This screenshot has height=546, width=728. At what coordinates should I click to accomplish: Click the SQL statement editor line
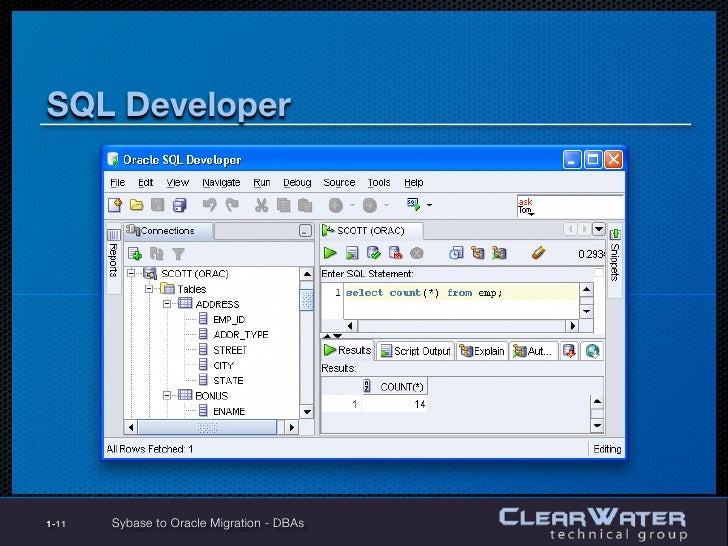point(462,292)
